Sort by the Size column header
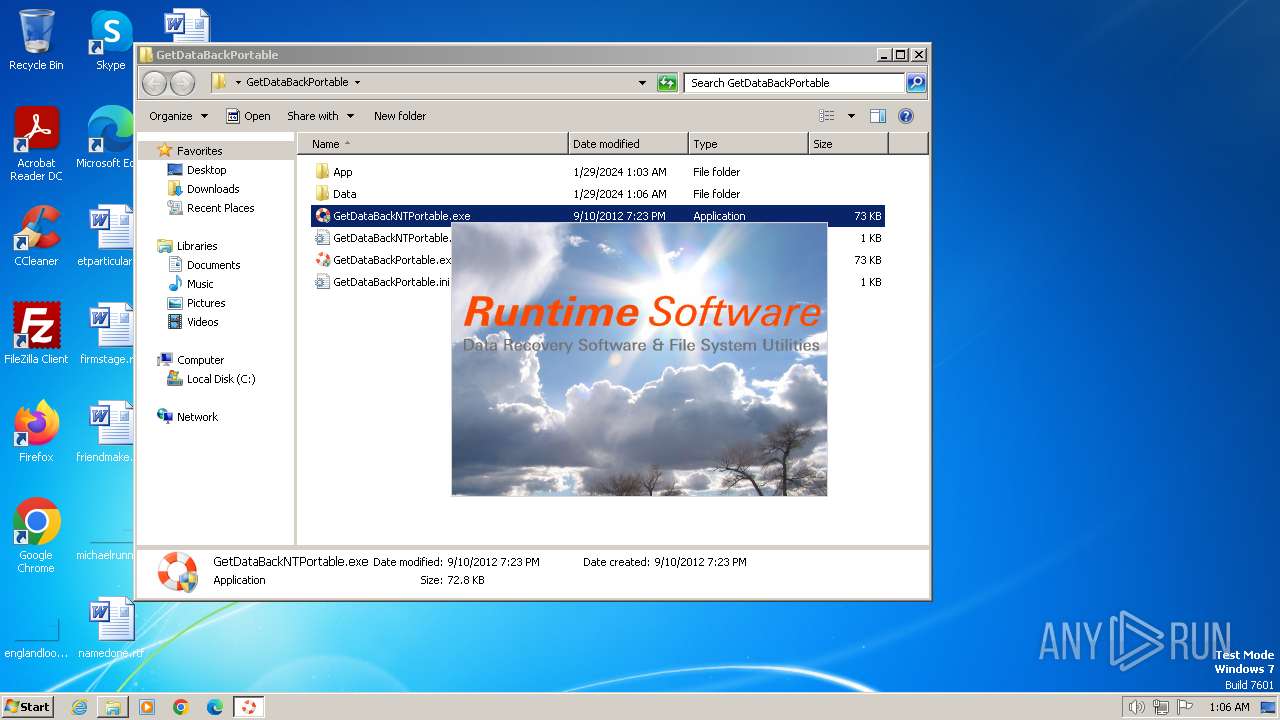Viewport: 1280px width, 720px height. (848, 144)
